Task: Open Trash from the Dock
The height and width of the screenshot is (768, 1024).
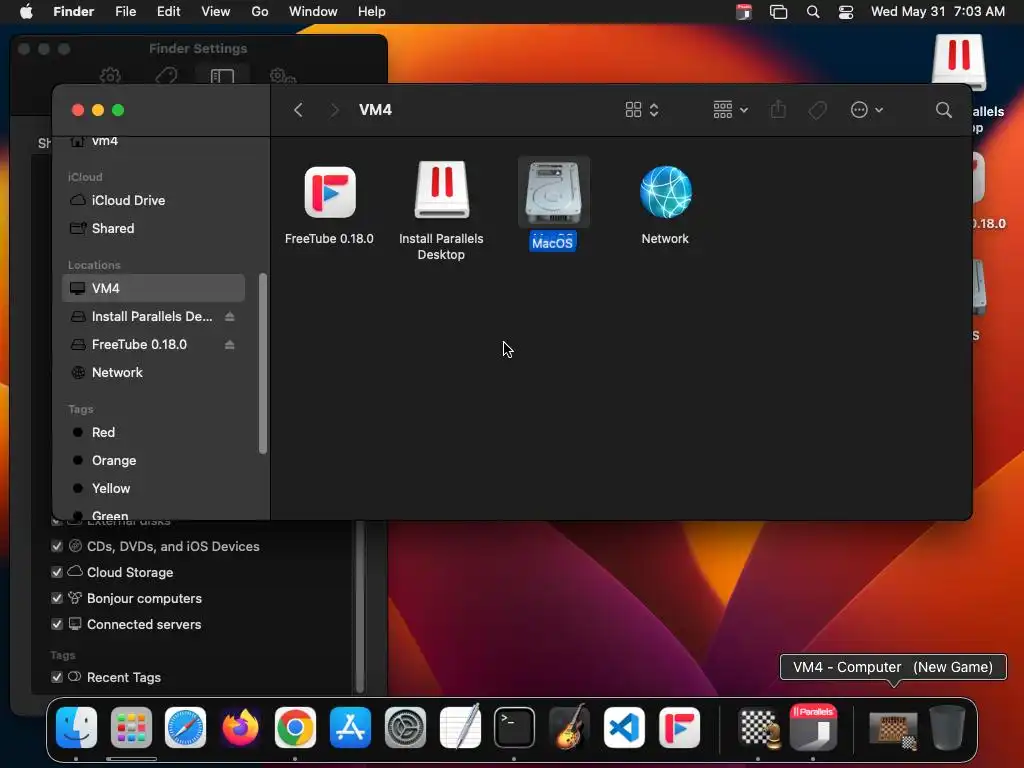Action: coord(947,727)
